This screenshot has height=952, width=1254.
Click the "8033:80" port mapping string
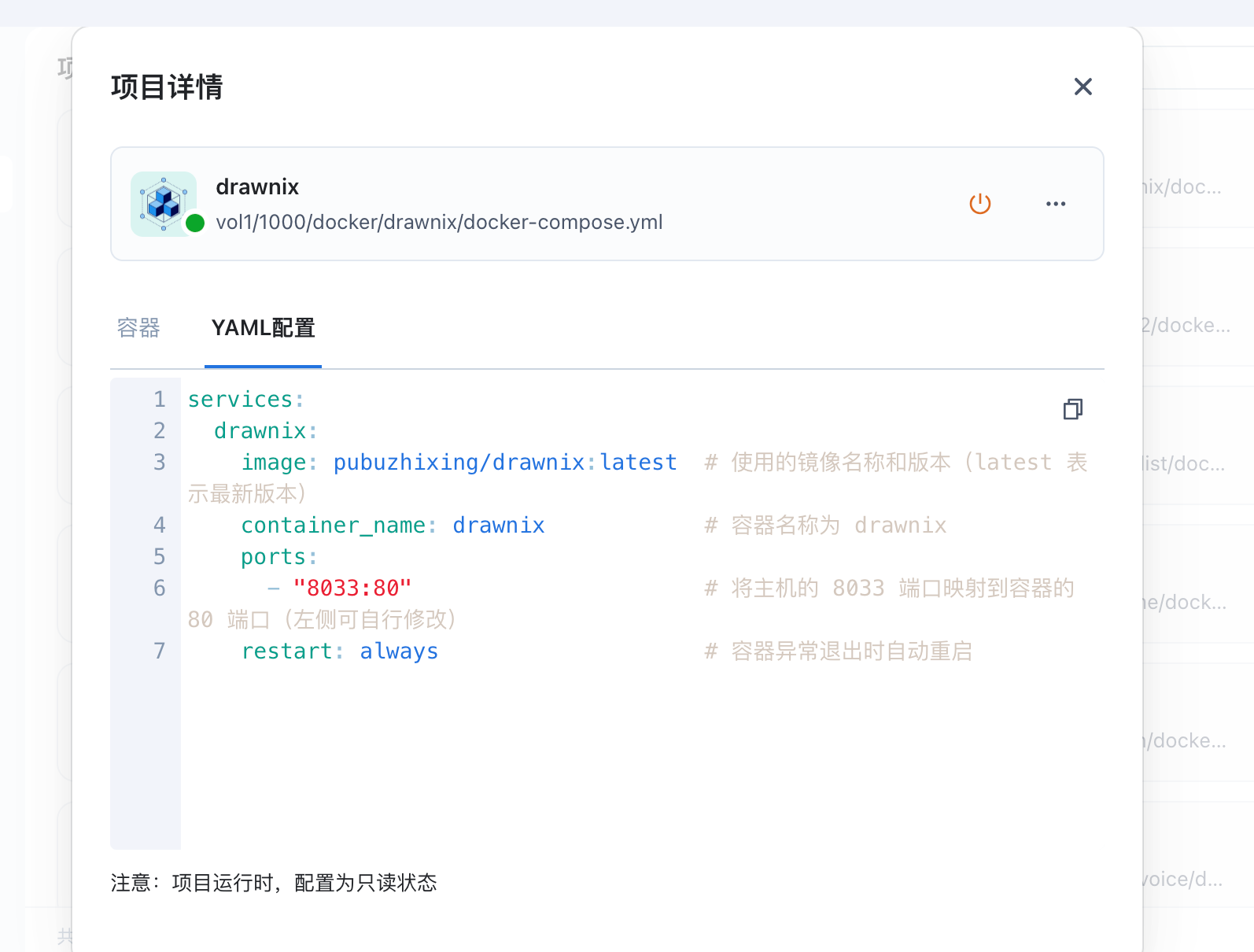click(352, 589)
